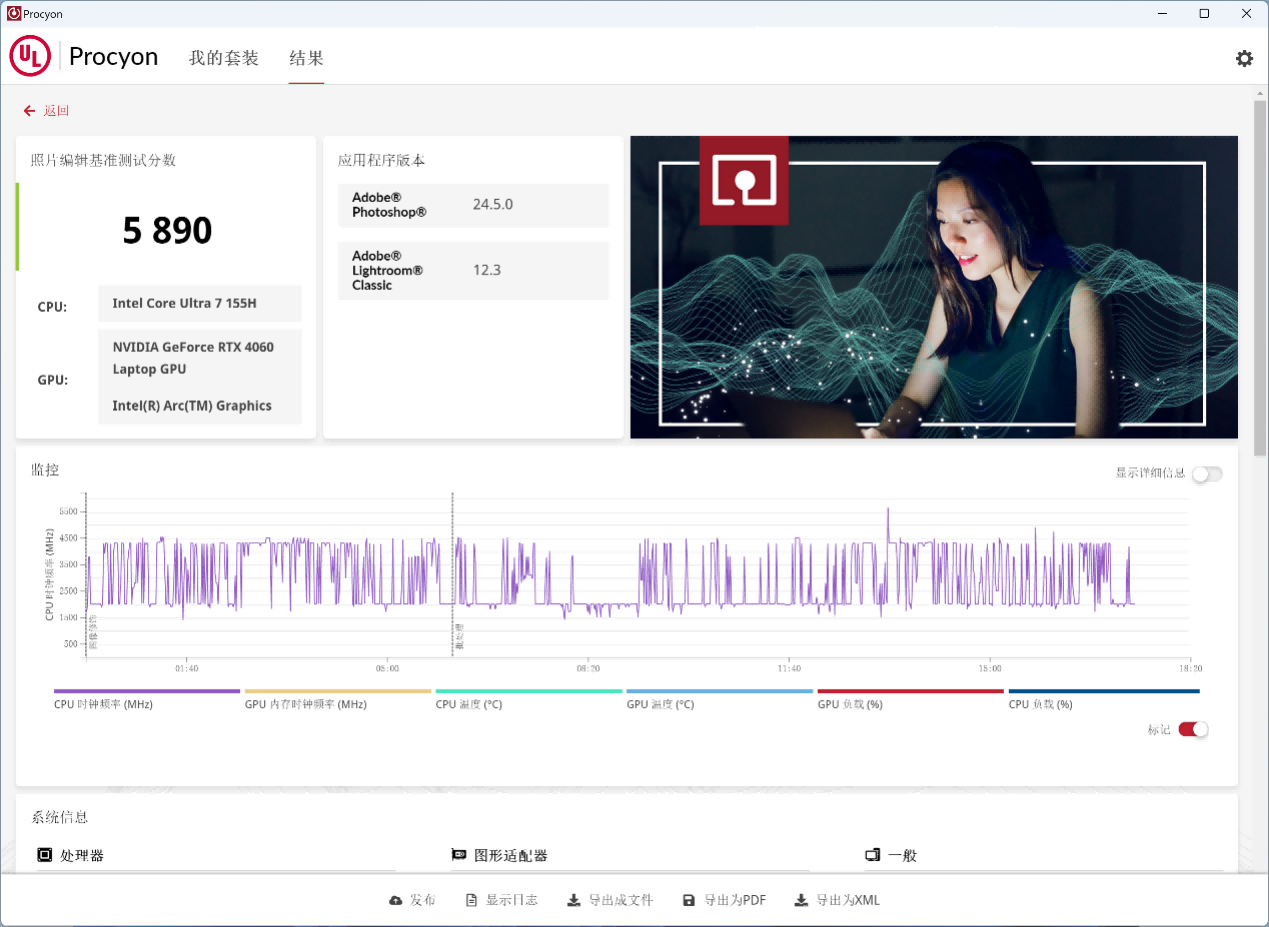Click the save icon next to 导出为PDF
Viewport: 1269px width, 927px height.
coord(688,899)
